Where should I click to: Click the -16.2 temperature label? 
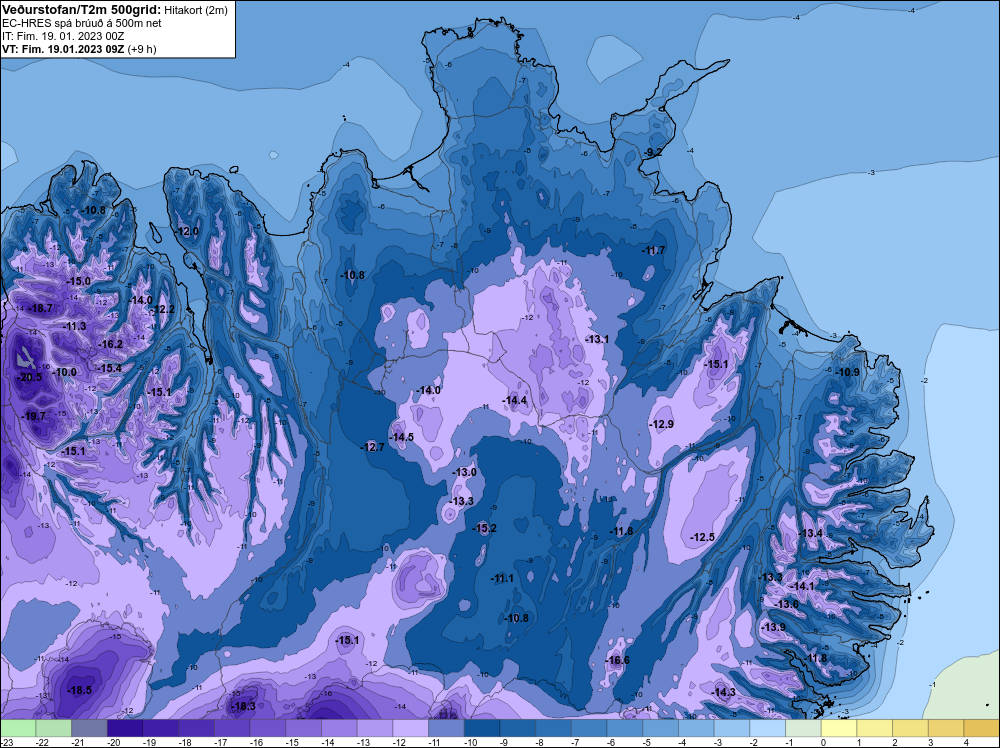(110, 344)
